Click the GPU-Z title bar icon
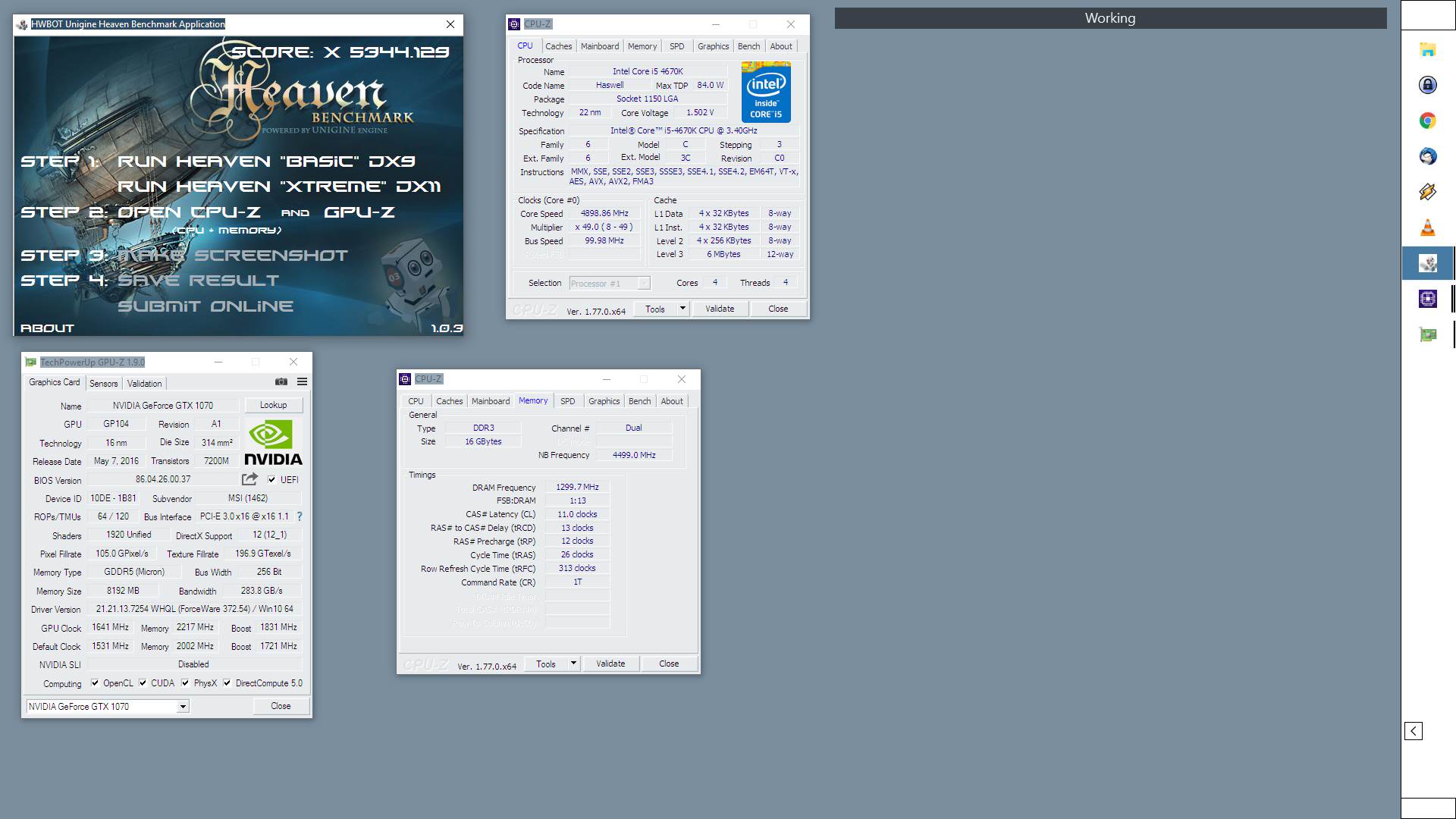 (31, 362)
